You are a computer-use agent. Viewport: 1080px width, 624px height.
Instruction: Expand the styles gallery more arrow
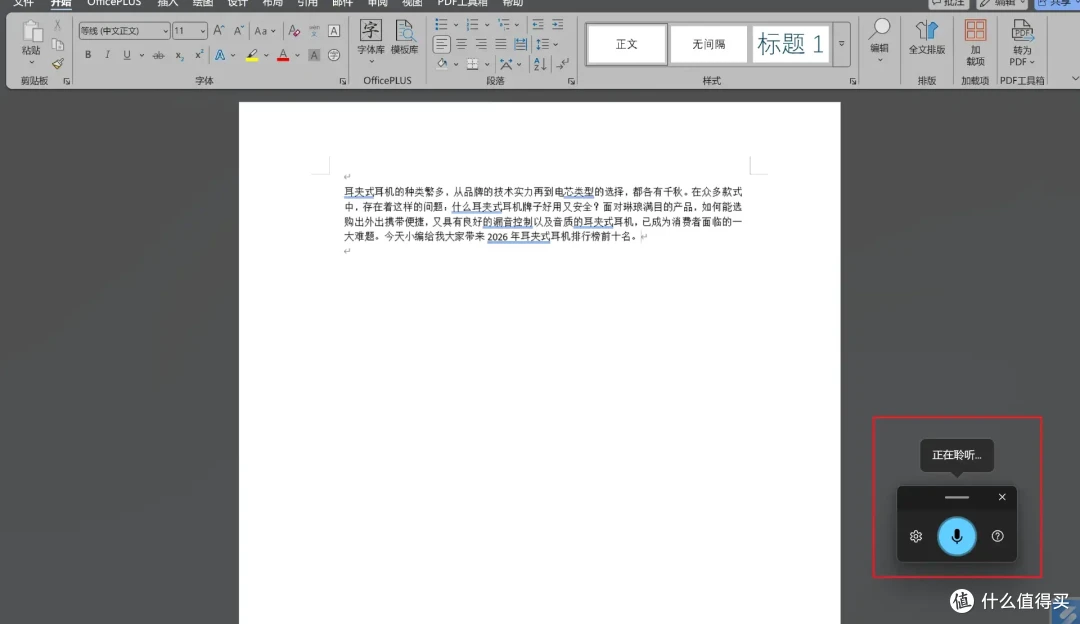click(x=842, y=44)
